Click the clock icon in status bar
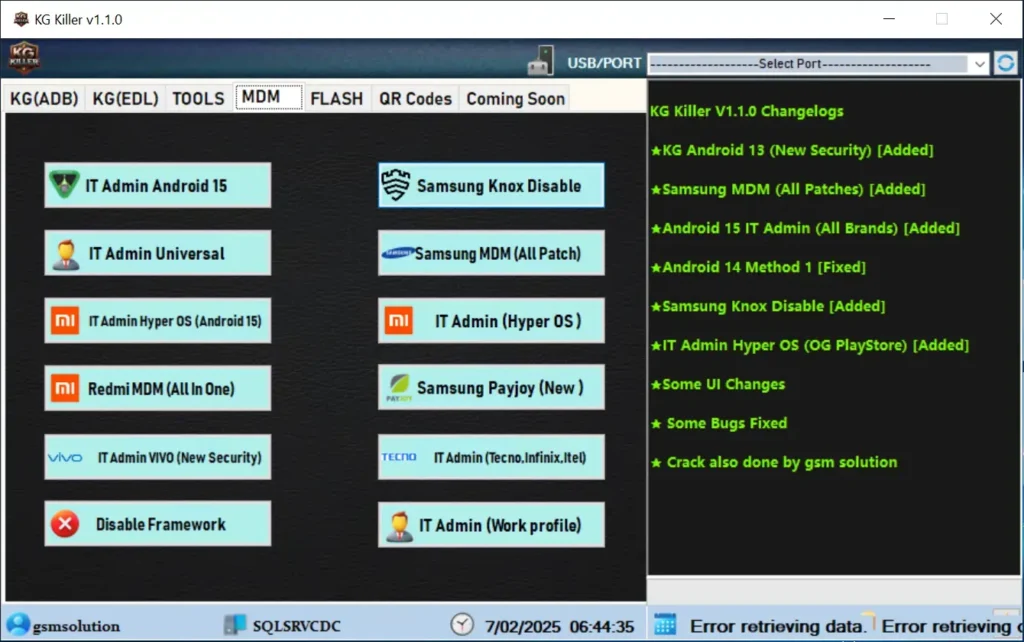The height and width of the screenshot is (642, 1024). 462,624
